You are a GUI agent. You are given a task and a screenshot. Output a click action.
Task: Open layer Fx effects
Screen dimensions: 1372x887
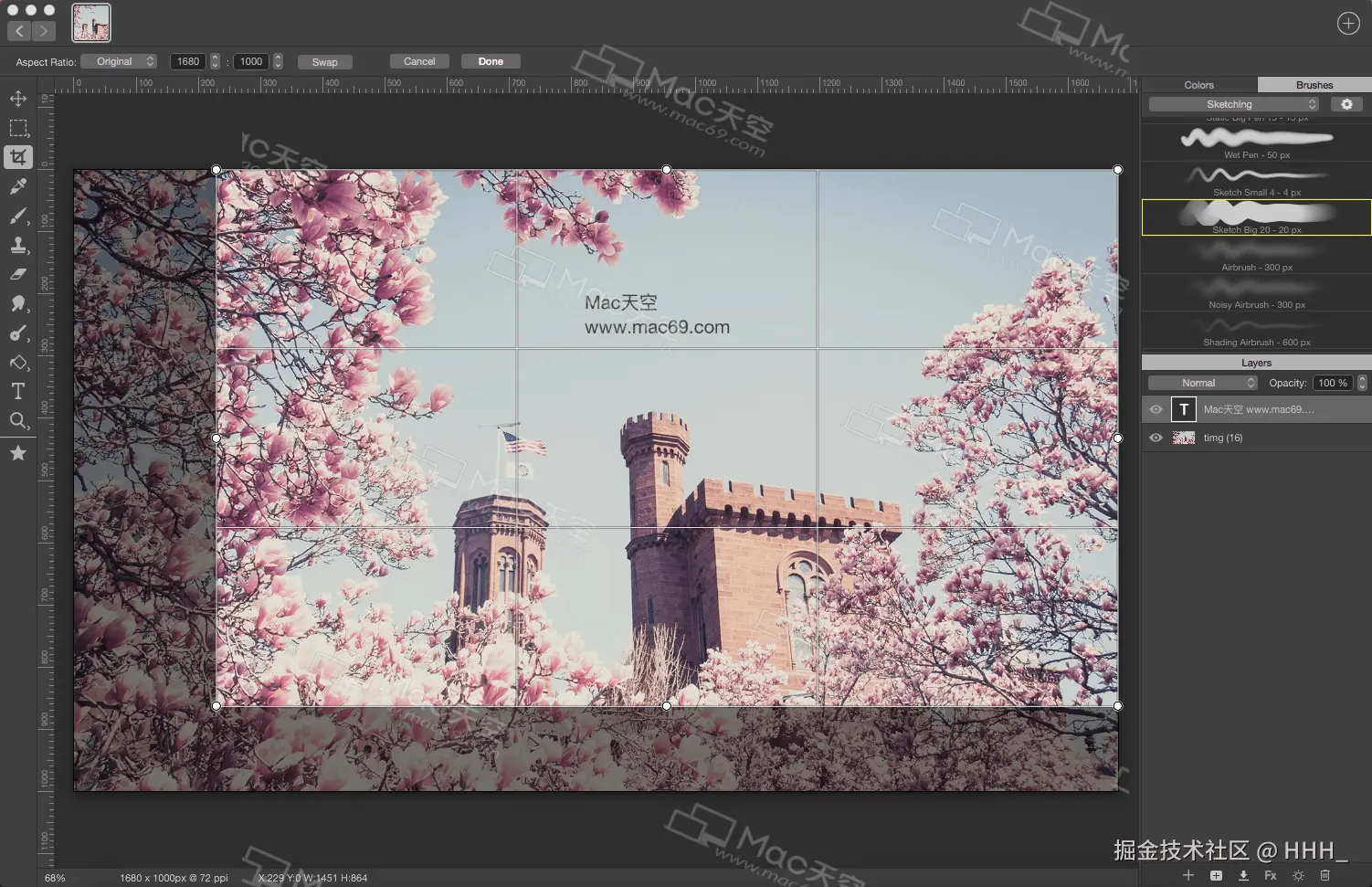pos(1271,875)
